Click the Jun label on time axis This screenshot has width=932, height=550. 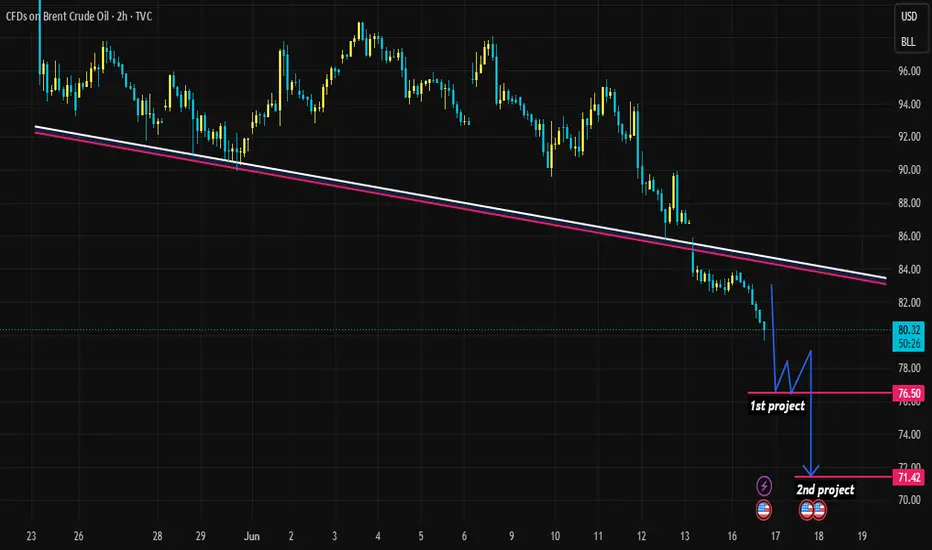pyautogui.click(x=252, y=536)
